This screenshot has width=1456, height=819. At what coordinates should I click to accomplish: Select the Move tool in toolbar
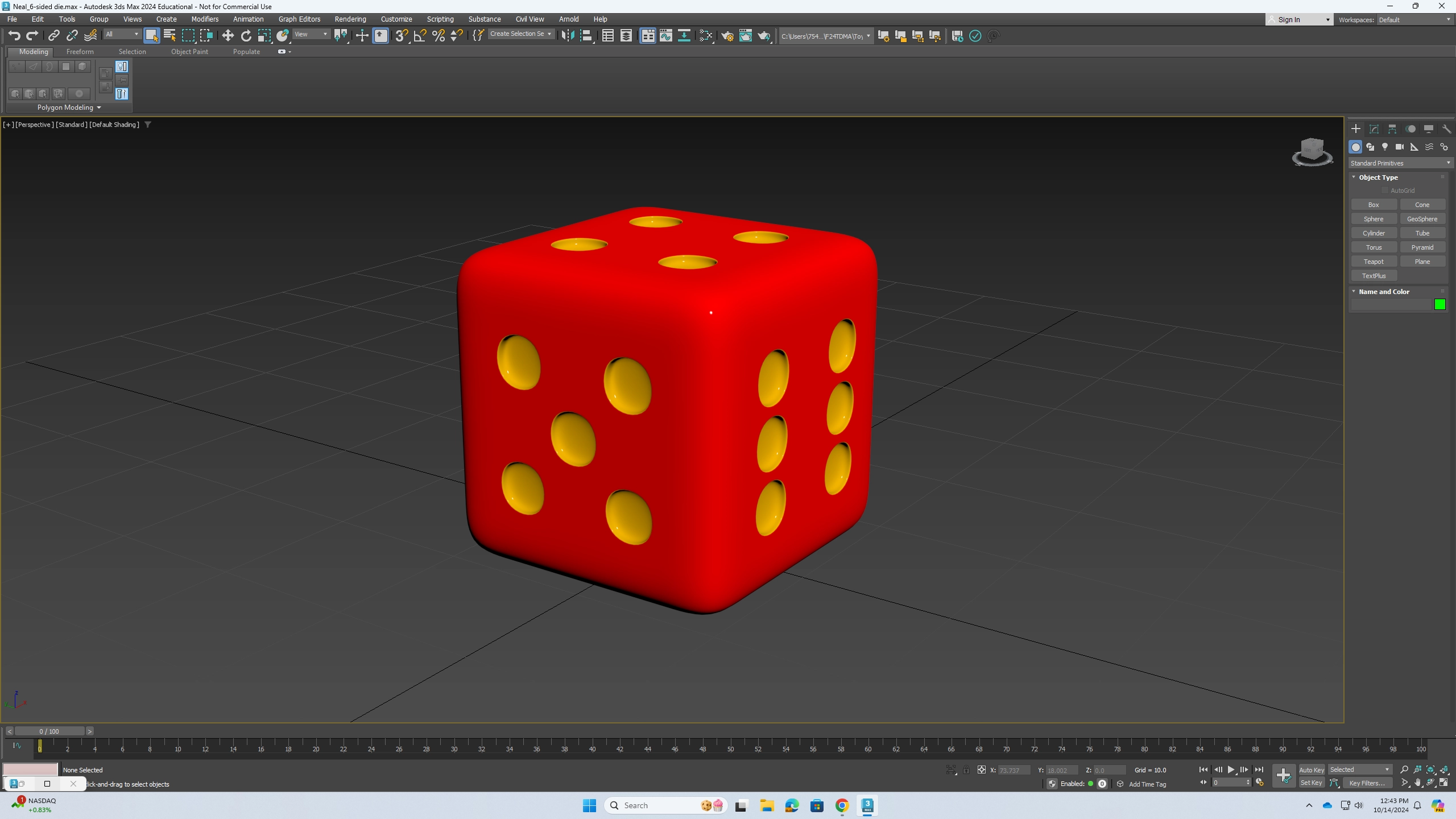[227, 36]
